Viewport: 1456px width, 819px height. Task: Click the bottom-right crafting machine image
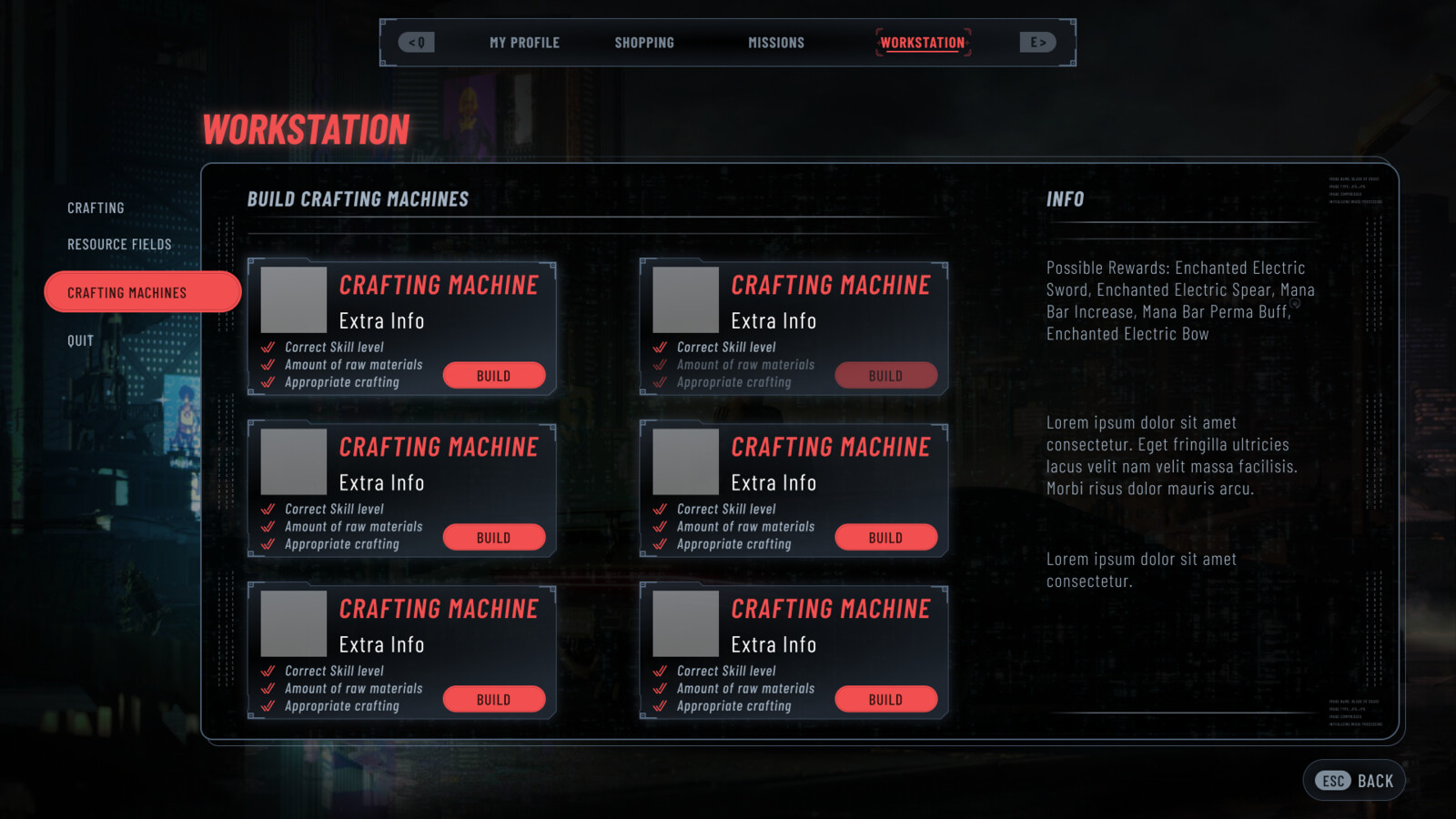(x=686, y=623)
